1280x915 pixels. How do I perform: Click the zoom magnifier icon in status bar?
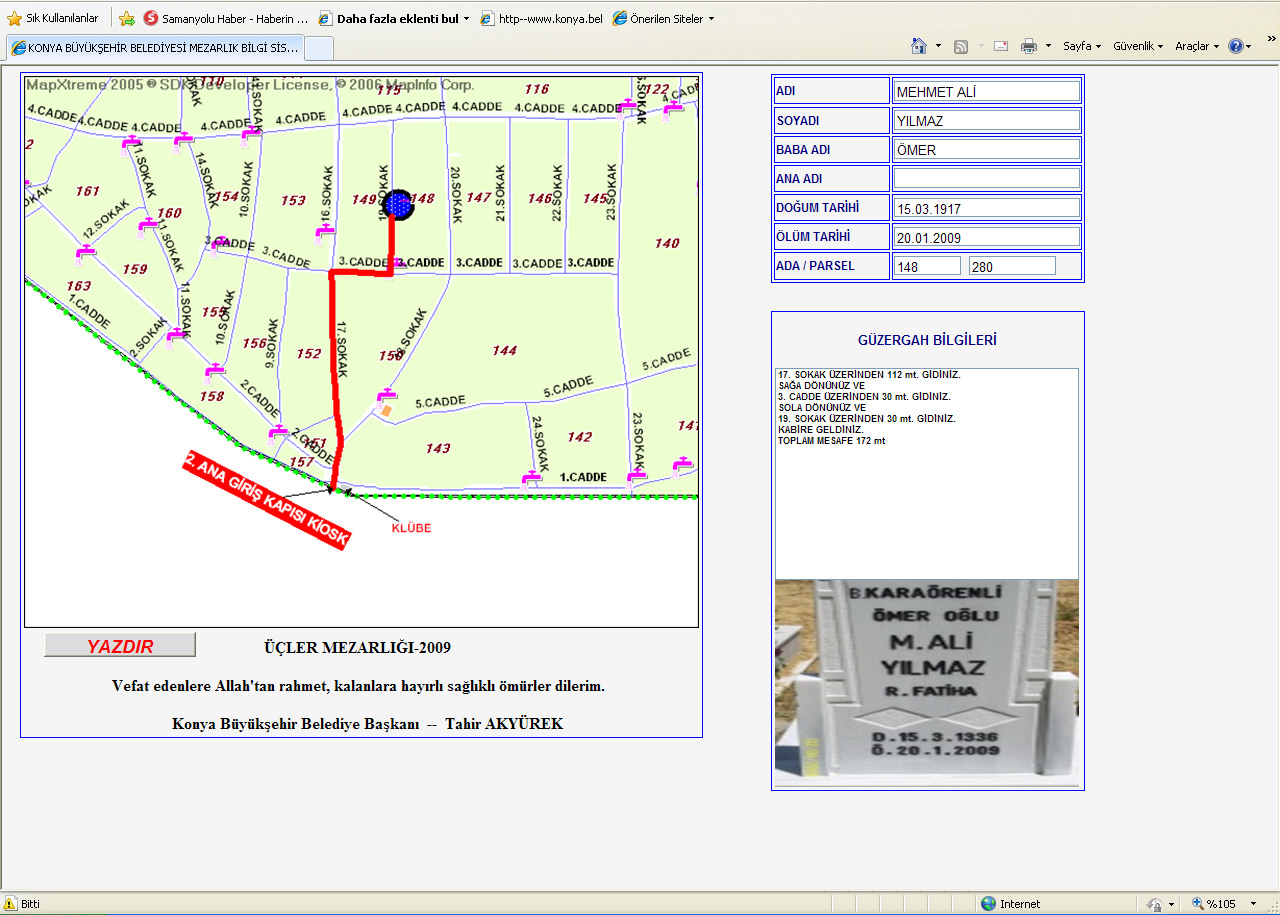click(x=1198, y=903)
